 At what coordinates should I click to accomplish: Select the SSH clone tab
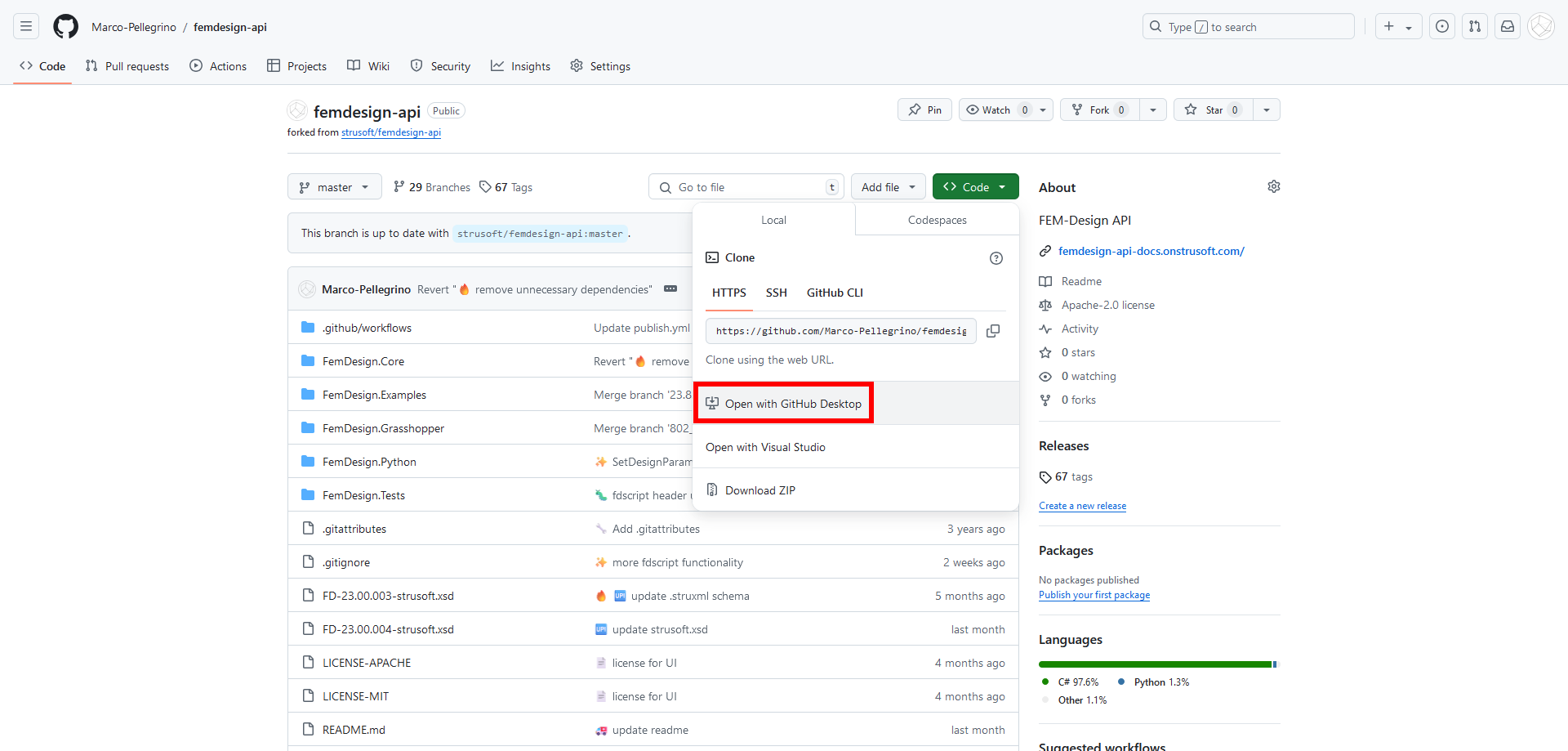coord(776,293)
